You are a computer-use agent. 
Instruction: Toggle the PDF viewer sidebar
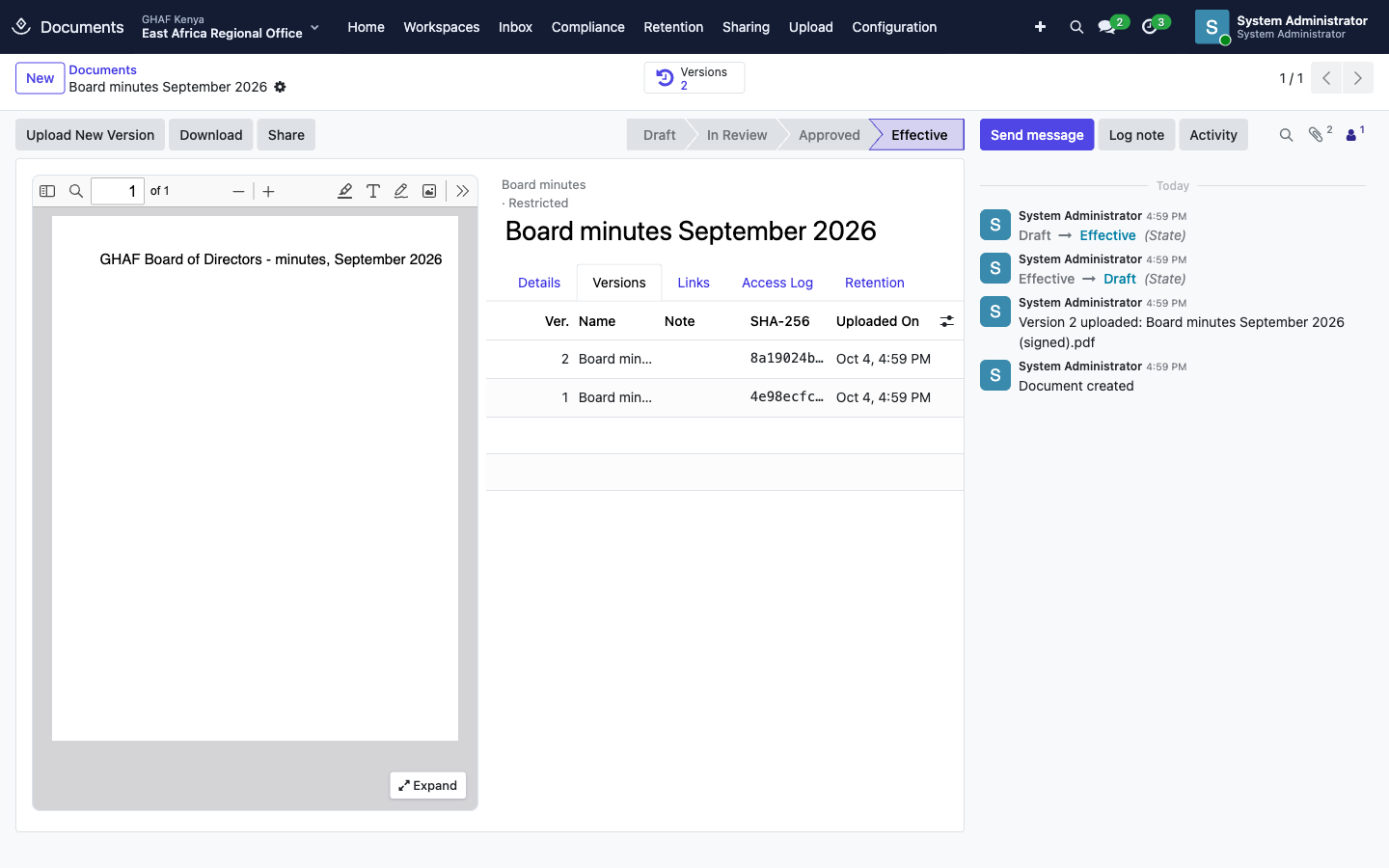coord(47,191)
